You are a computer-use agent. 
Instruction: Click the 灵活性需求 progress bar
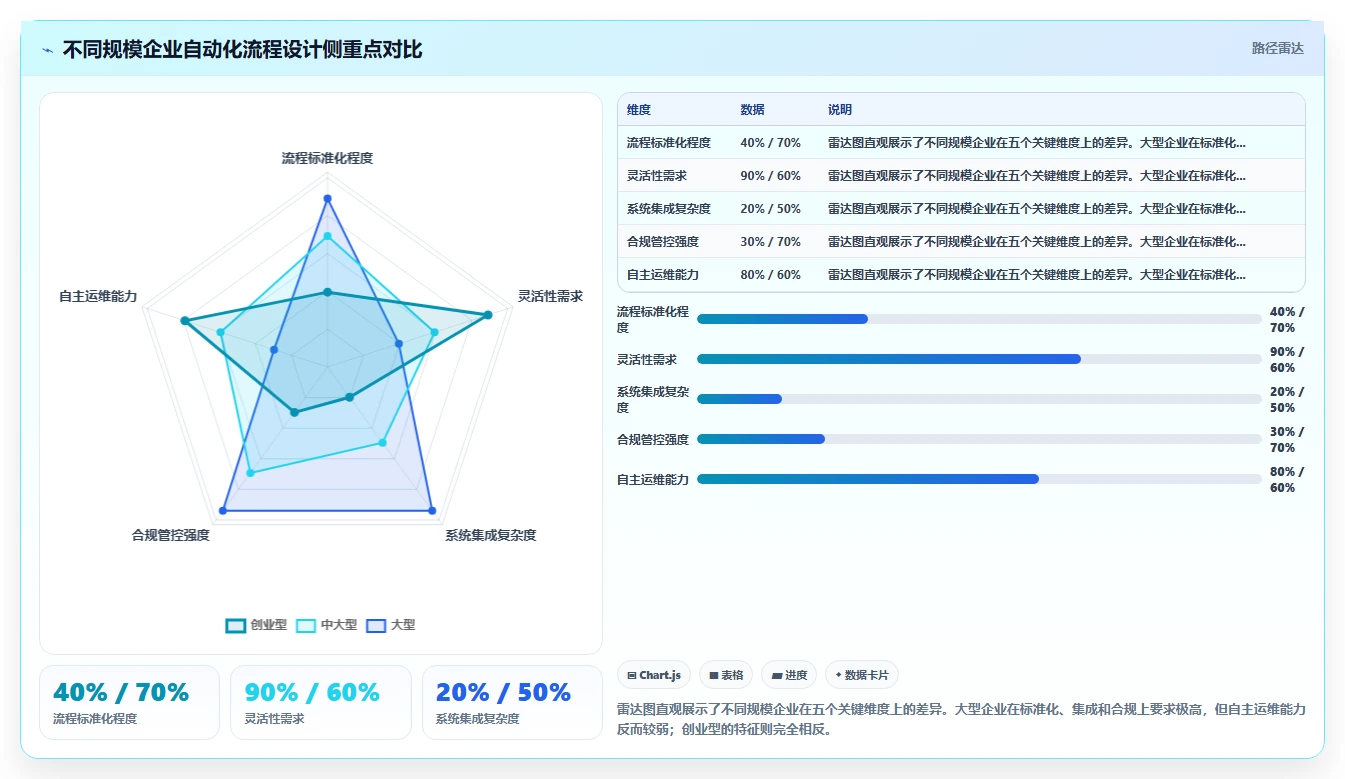pyautogui.click(x=979, y=359)
